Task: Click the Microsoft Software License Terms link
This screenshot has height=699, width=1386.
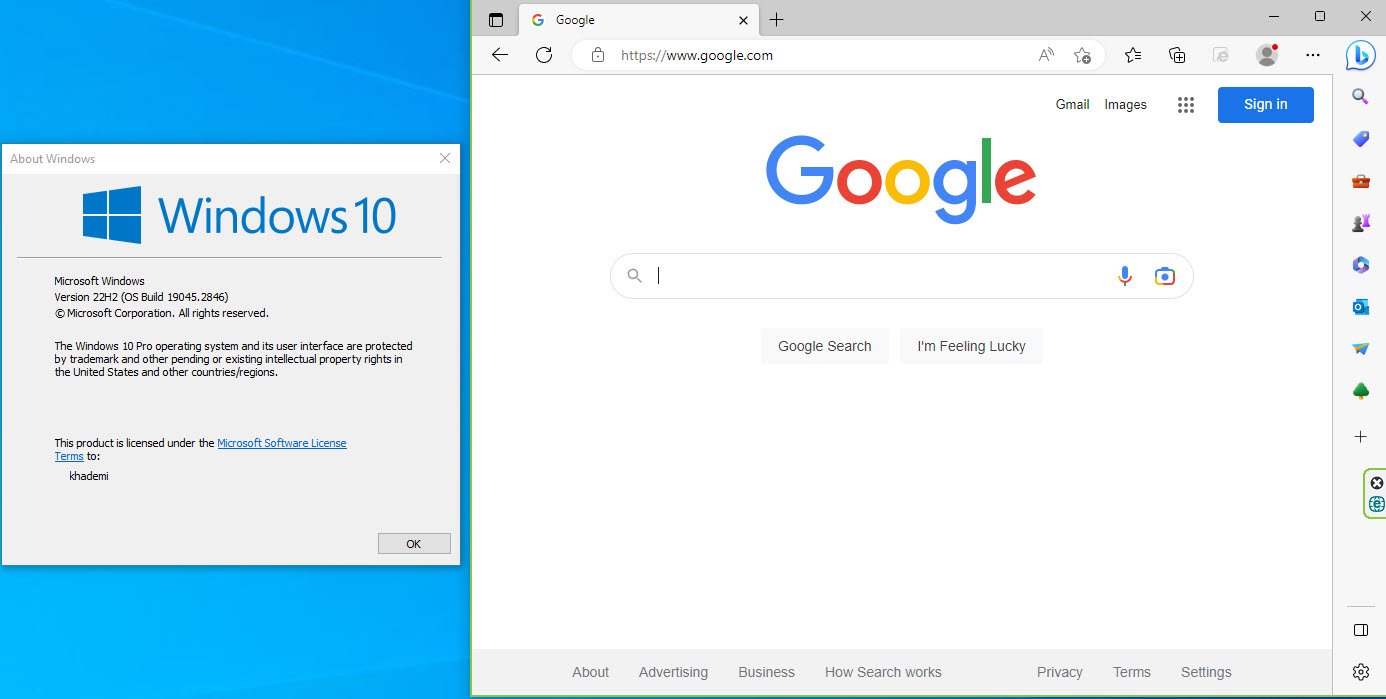Action: 282,442
